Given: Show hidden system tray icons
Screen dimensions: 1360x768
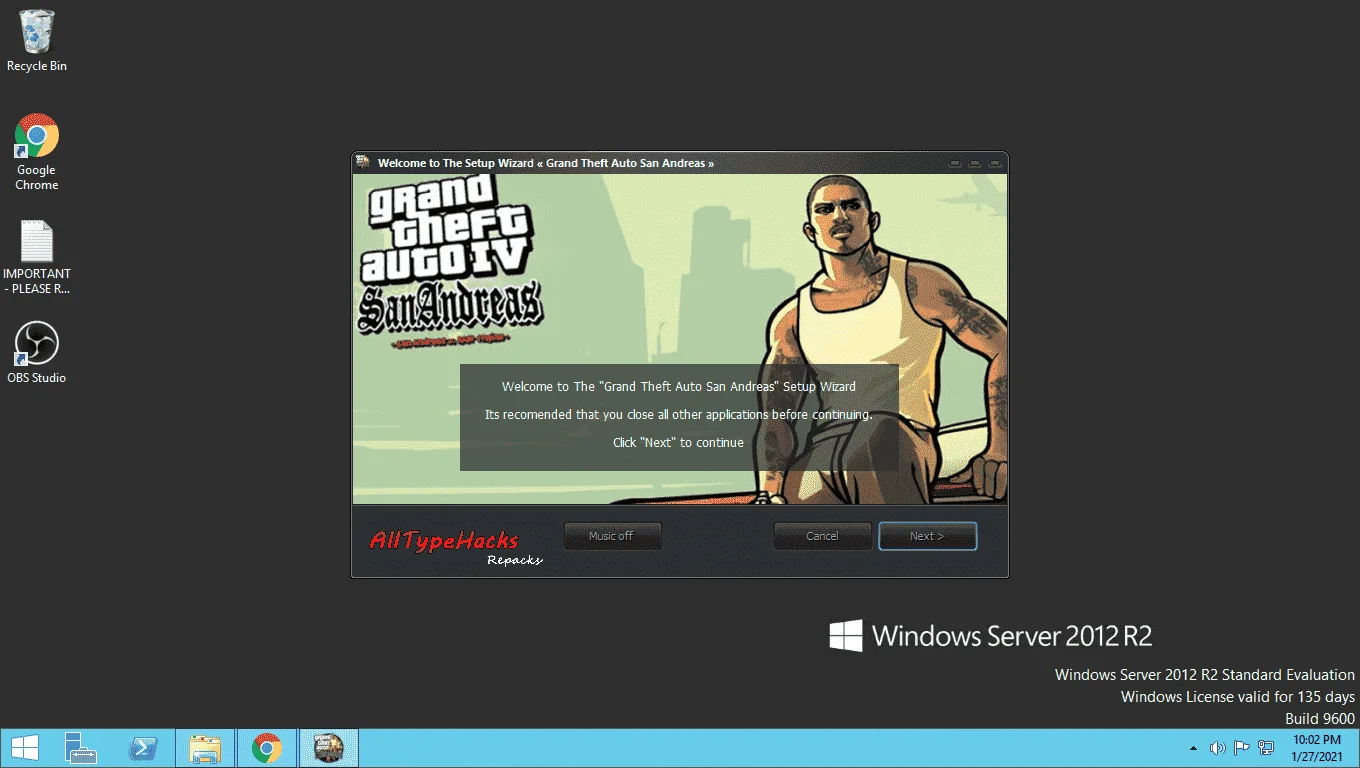Looking at the screenshot, I should point(1193,748).
